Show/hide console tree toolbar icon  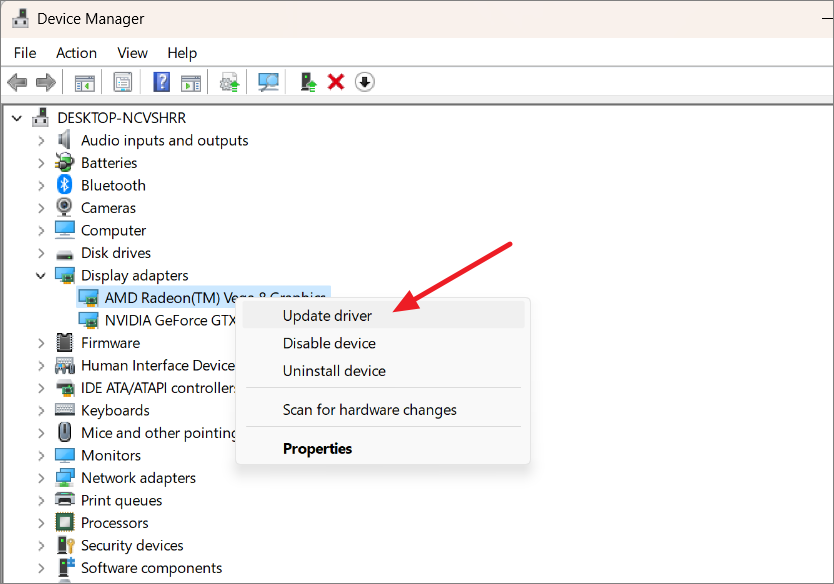tap(85, 82)
